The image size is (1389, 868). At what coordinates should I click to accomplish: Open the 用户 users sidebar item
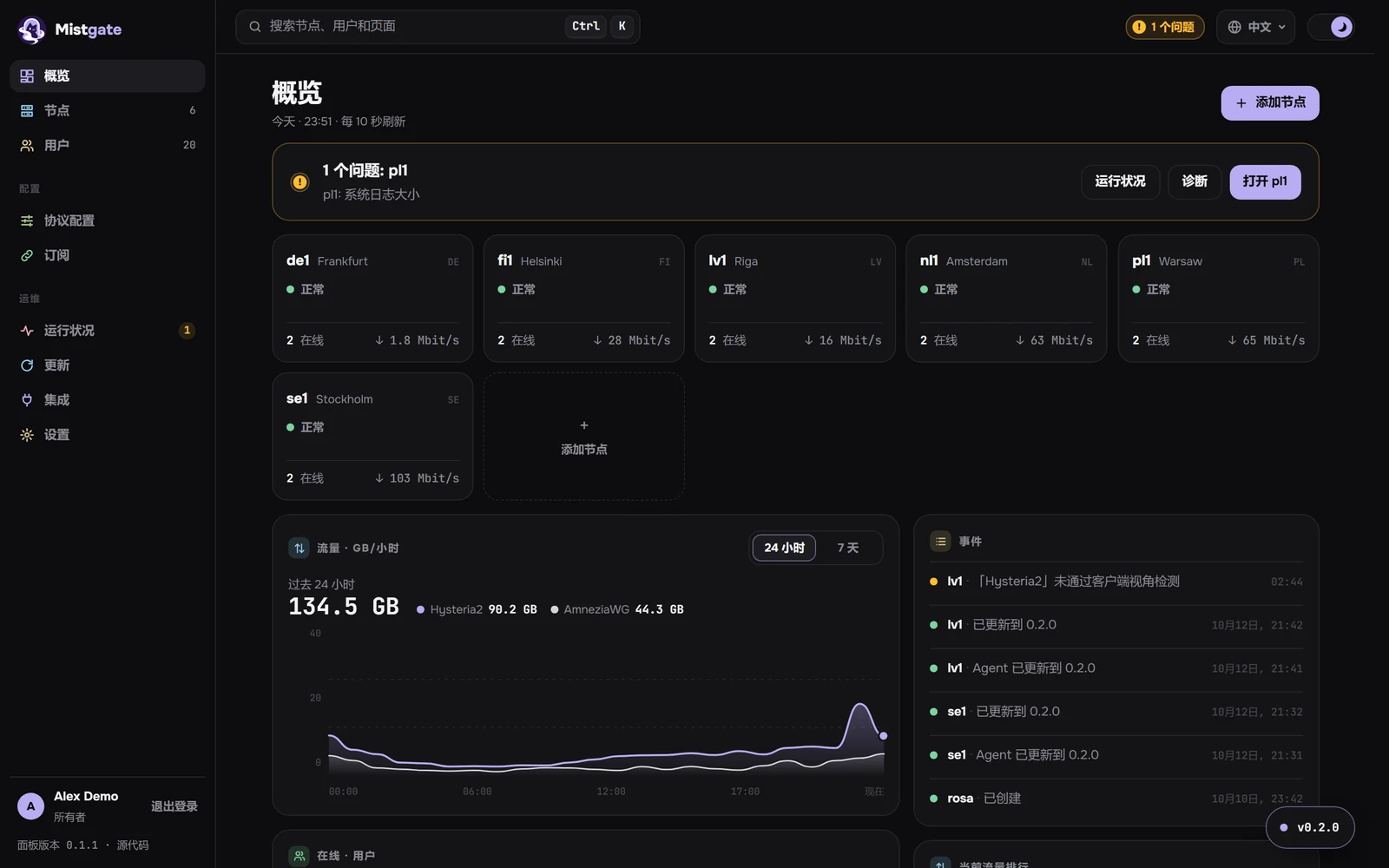[108, 146]
